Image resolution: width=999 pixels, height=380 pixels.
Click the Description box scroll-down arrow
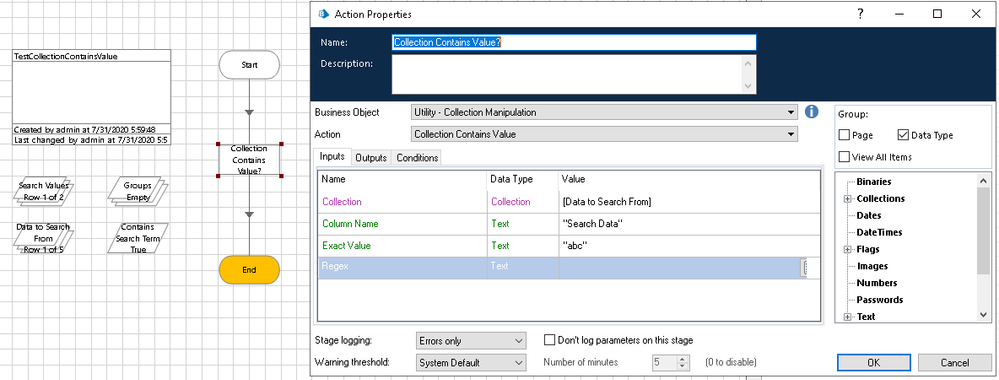point(749,87)
